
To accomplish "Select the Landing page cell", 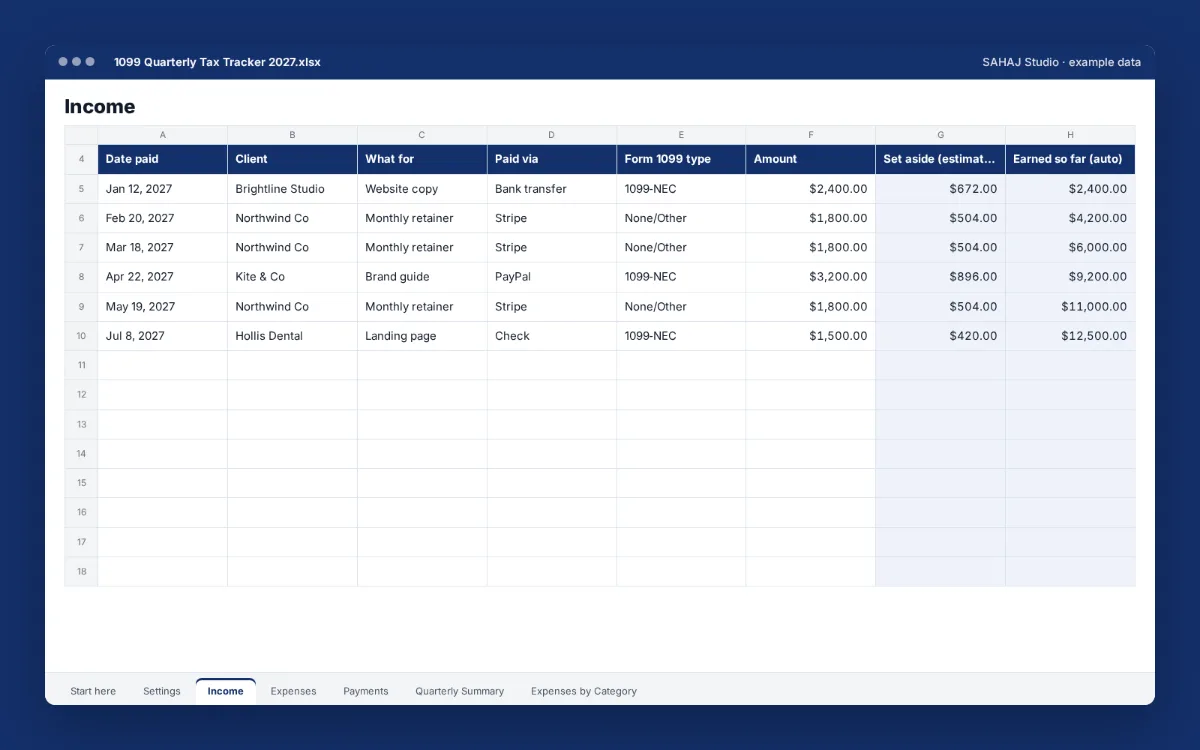I will [422, 336].
